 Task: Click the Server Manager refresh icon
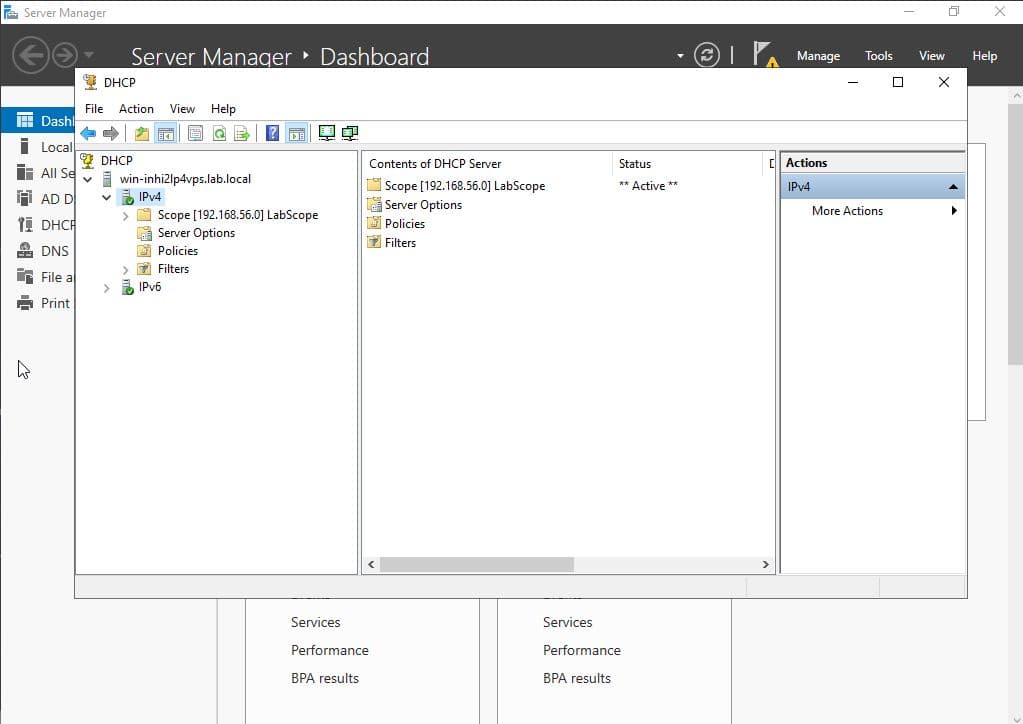[707, 56]
